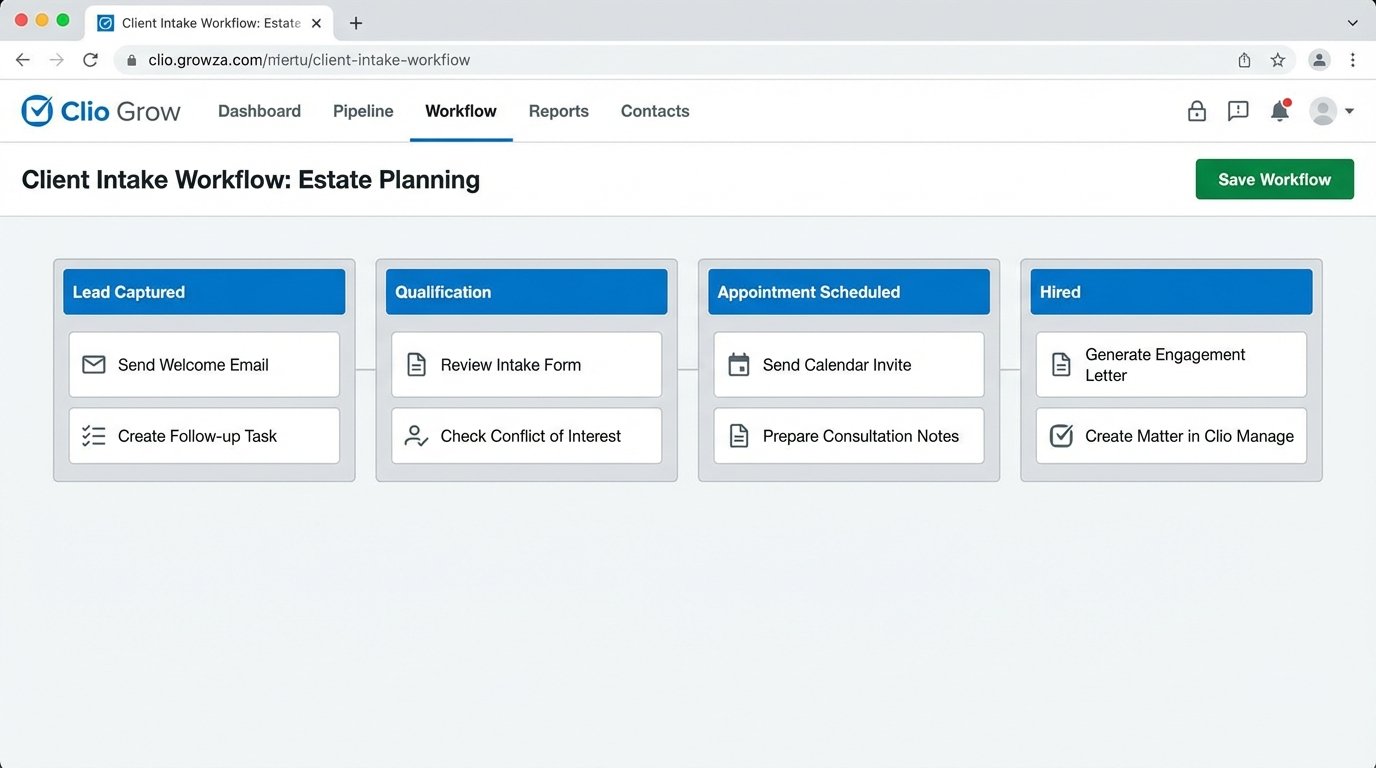Switch to the Reports tab

(x=558, y=111)
